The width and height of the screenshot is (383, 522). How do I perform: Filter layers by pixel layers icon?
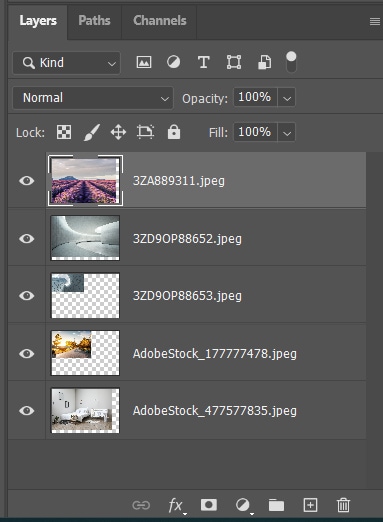click(144, 62)
